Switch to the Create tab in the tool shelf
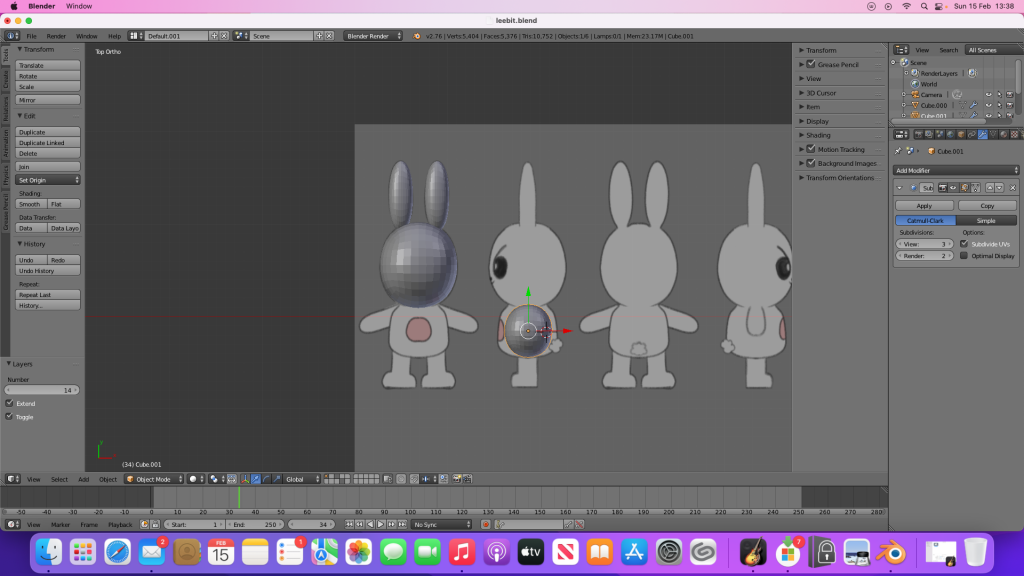This screenshot has height=576, width=1024. 5,78
